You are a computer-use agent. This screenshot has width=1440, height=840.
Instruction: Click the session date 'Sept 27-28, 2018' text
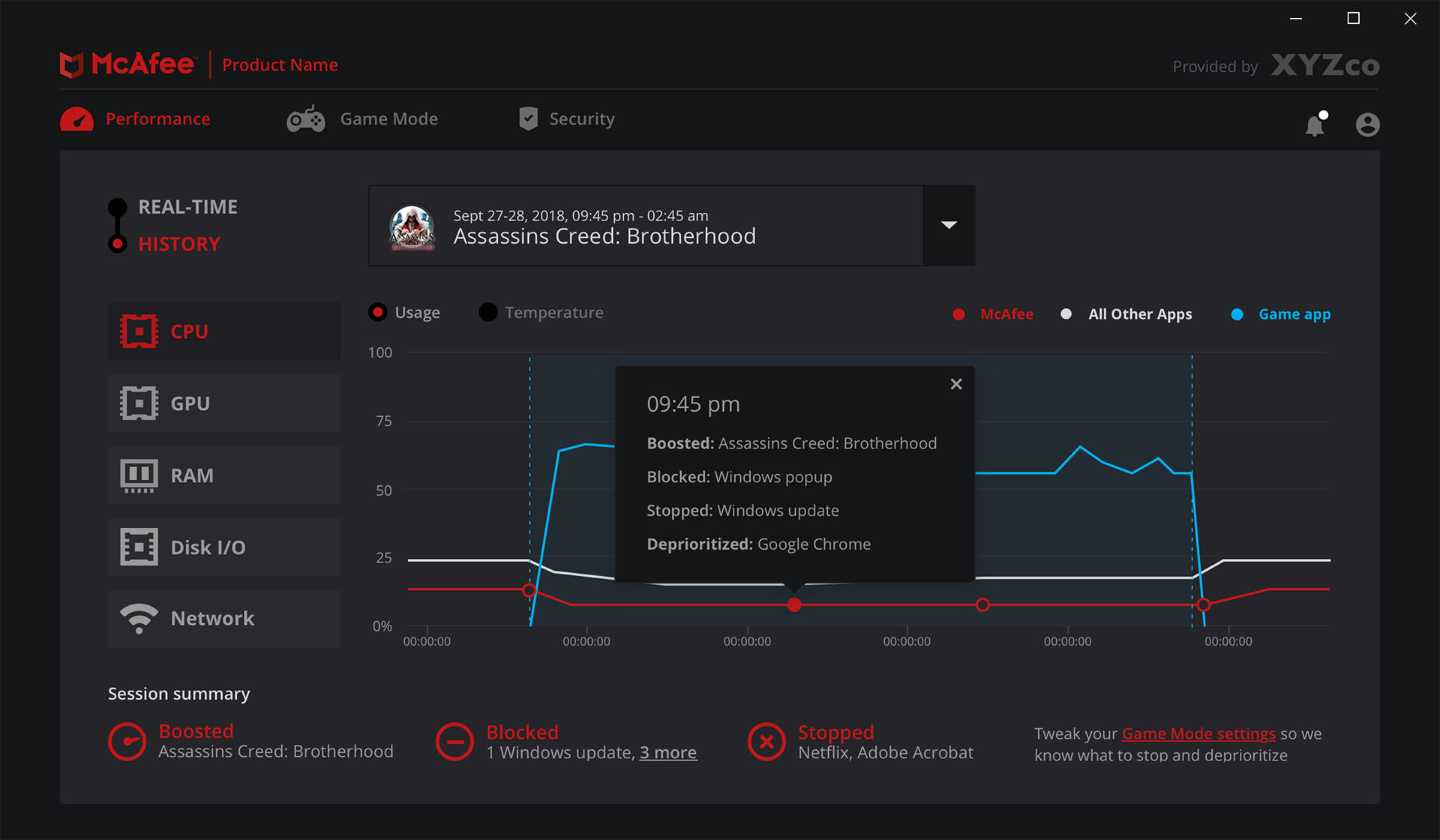pos(509,216)
